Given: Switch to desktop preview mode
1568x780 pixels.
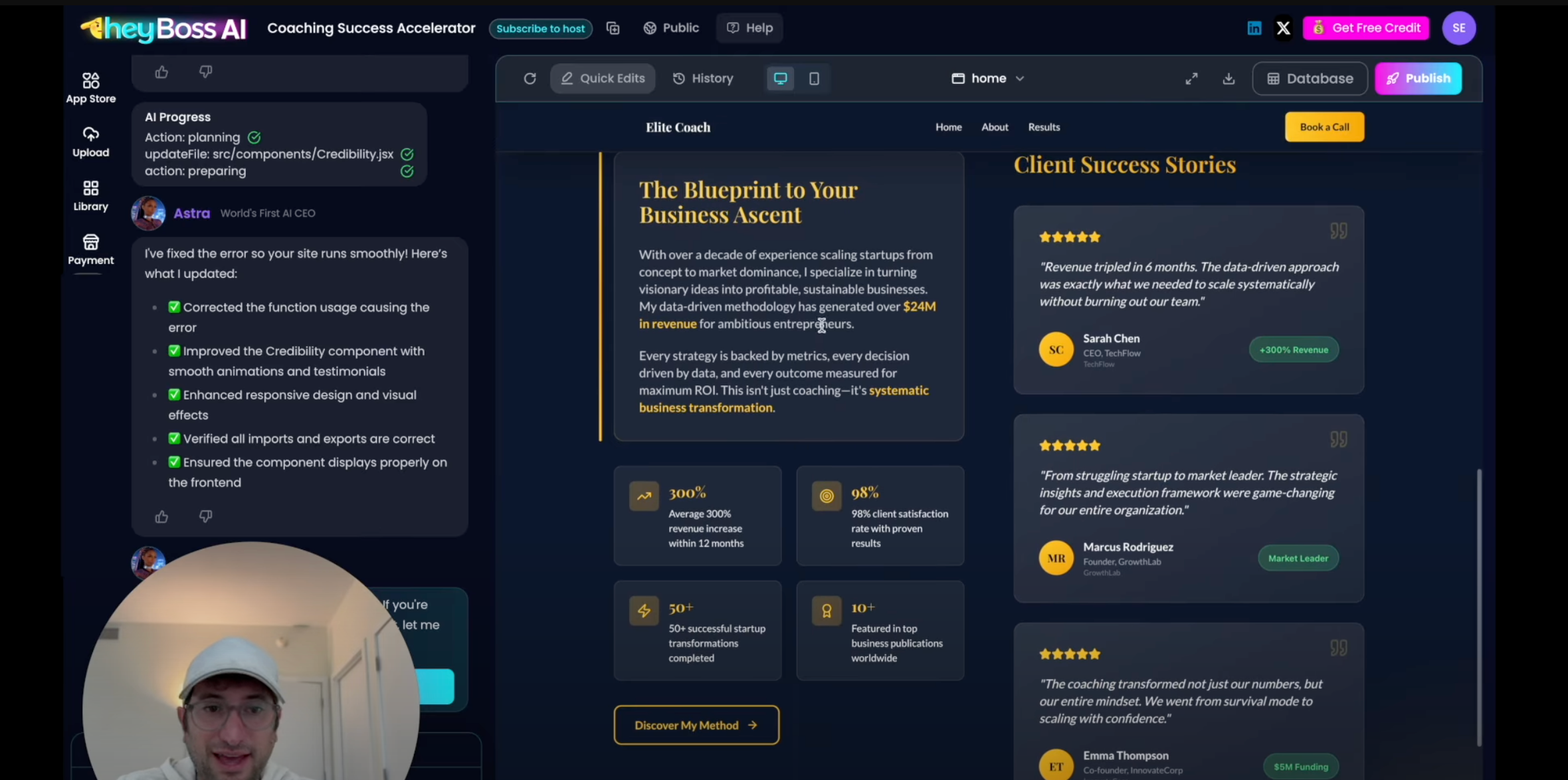Looking at the screenshot, I should tap(780, 78).
